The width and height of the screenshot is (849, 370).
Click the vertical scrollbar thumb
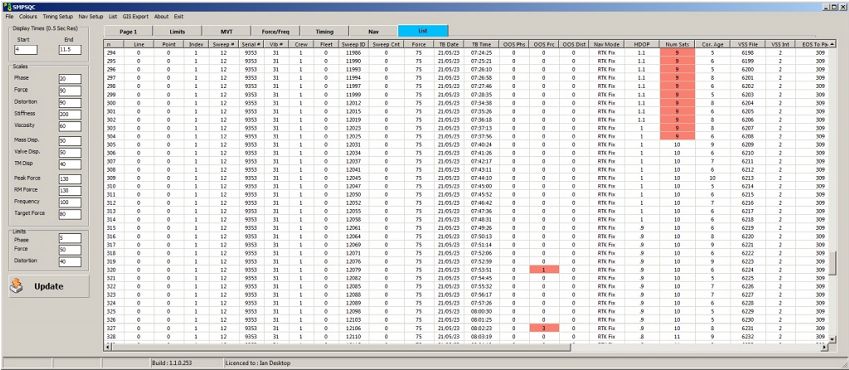(832, 263)
